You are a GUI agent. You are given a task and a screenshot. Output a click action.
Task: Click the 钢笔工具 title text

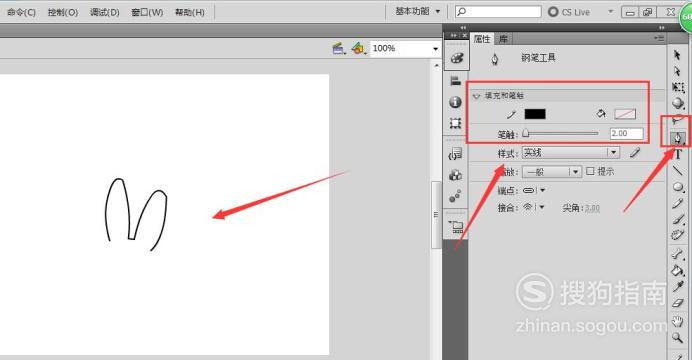538,58
